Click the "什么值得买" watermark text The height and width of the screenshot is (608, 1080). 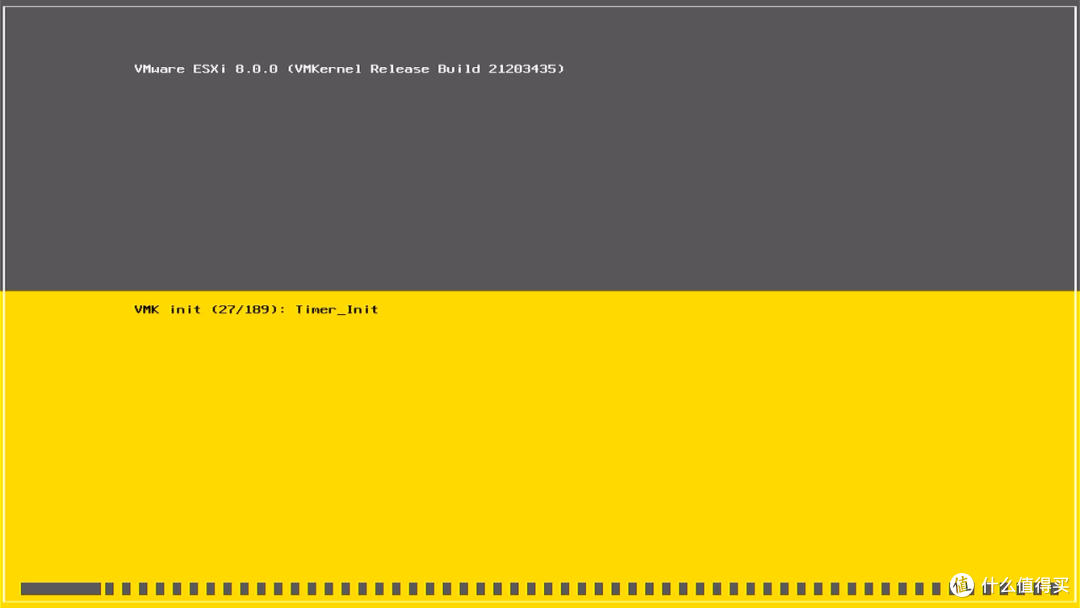click(1026, 586)
